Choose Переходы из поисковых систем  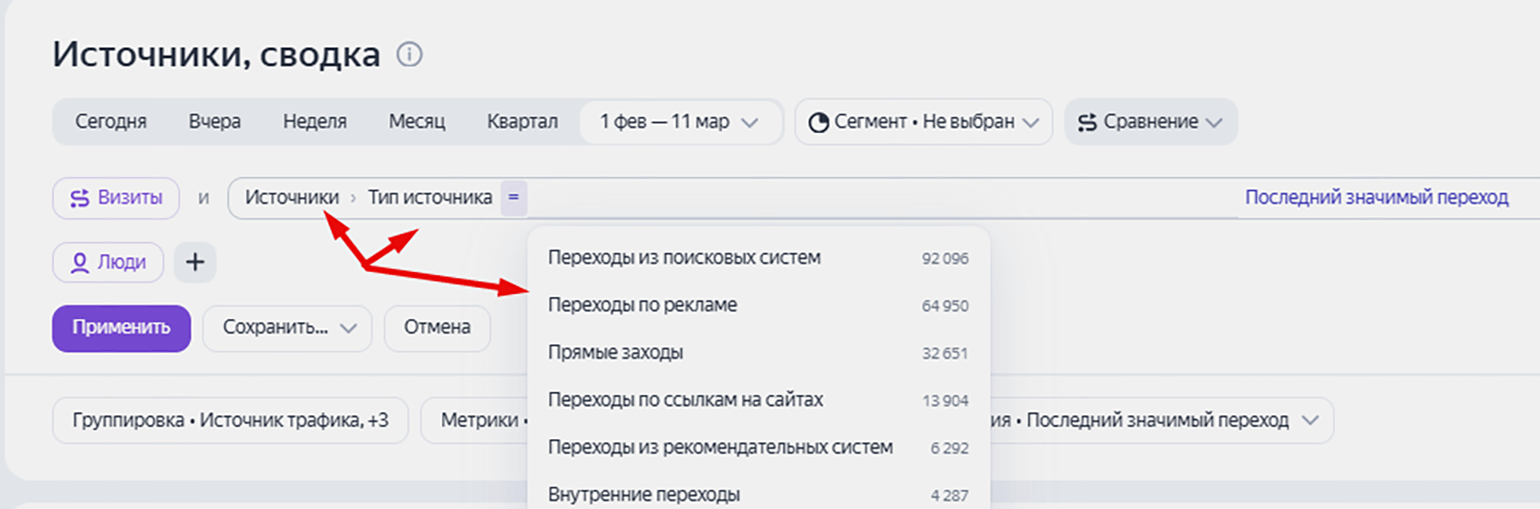684,258
